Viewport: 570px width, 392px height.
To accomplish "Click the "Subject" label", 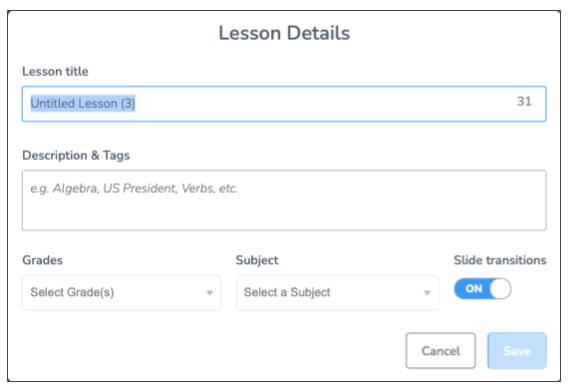I will click(x=257, y=260).
